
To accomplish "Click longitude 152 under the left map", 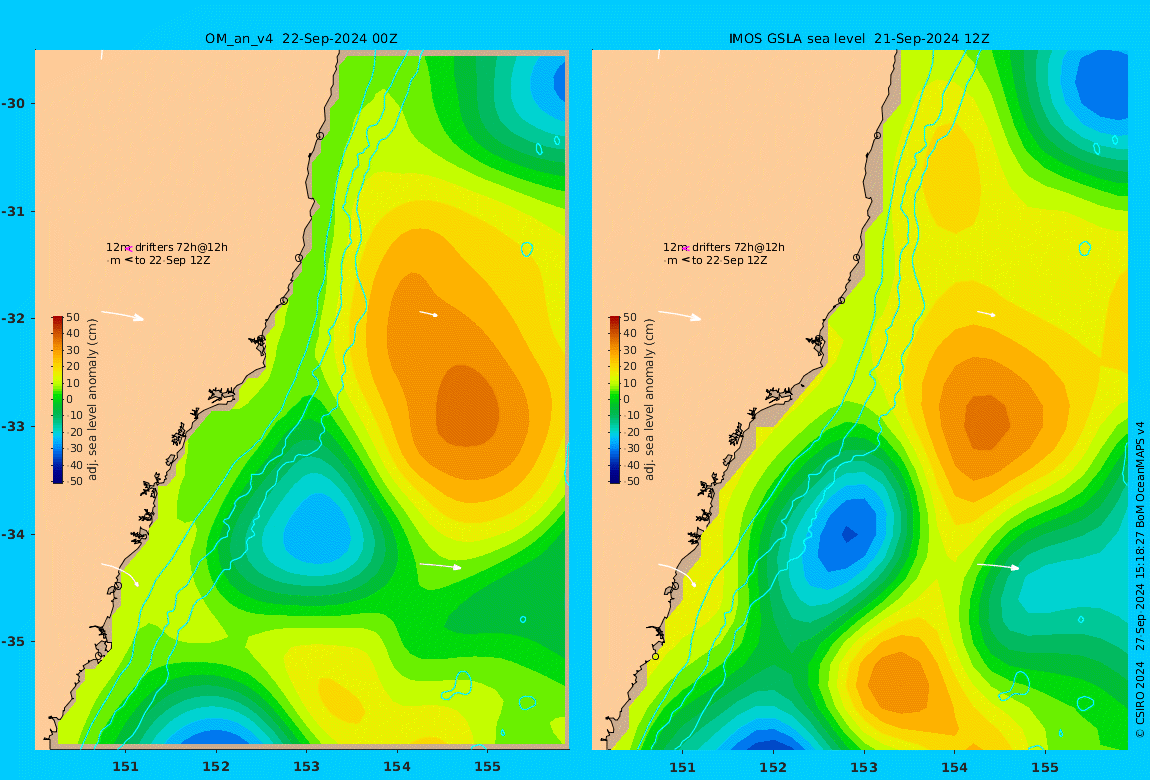I will tap(216, 767).
